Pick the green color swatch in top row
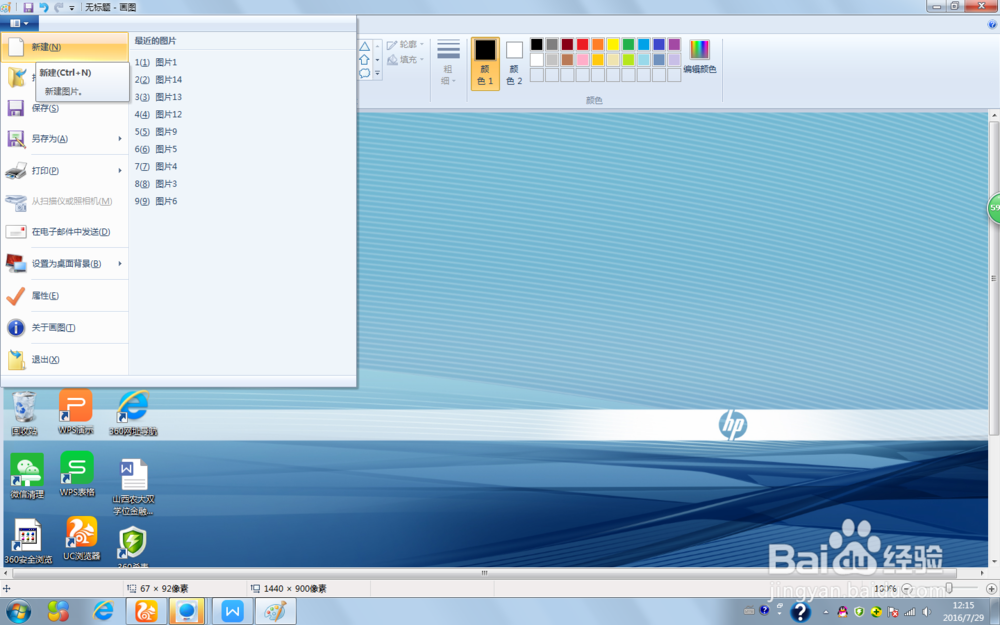The image size is (1000, 625). (x=628, y=44)
